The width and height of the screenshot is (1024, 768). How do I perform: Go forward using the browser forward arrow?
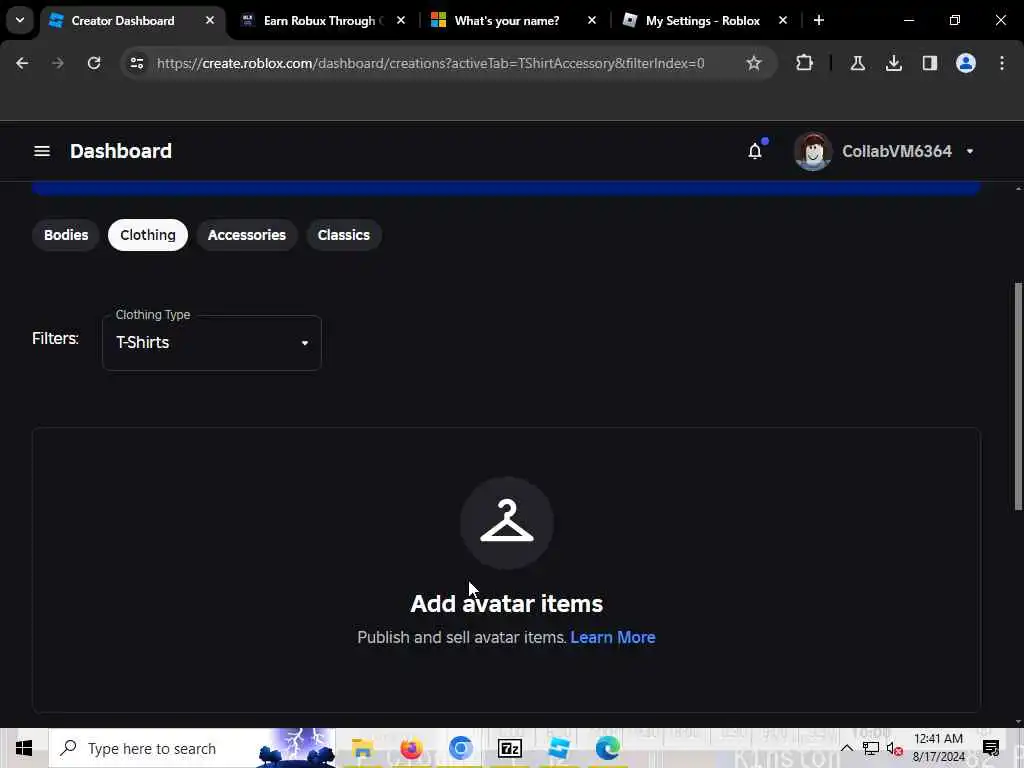pyautogui.click(x=58, y=63)
